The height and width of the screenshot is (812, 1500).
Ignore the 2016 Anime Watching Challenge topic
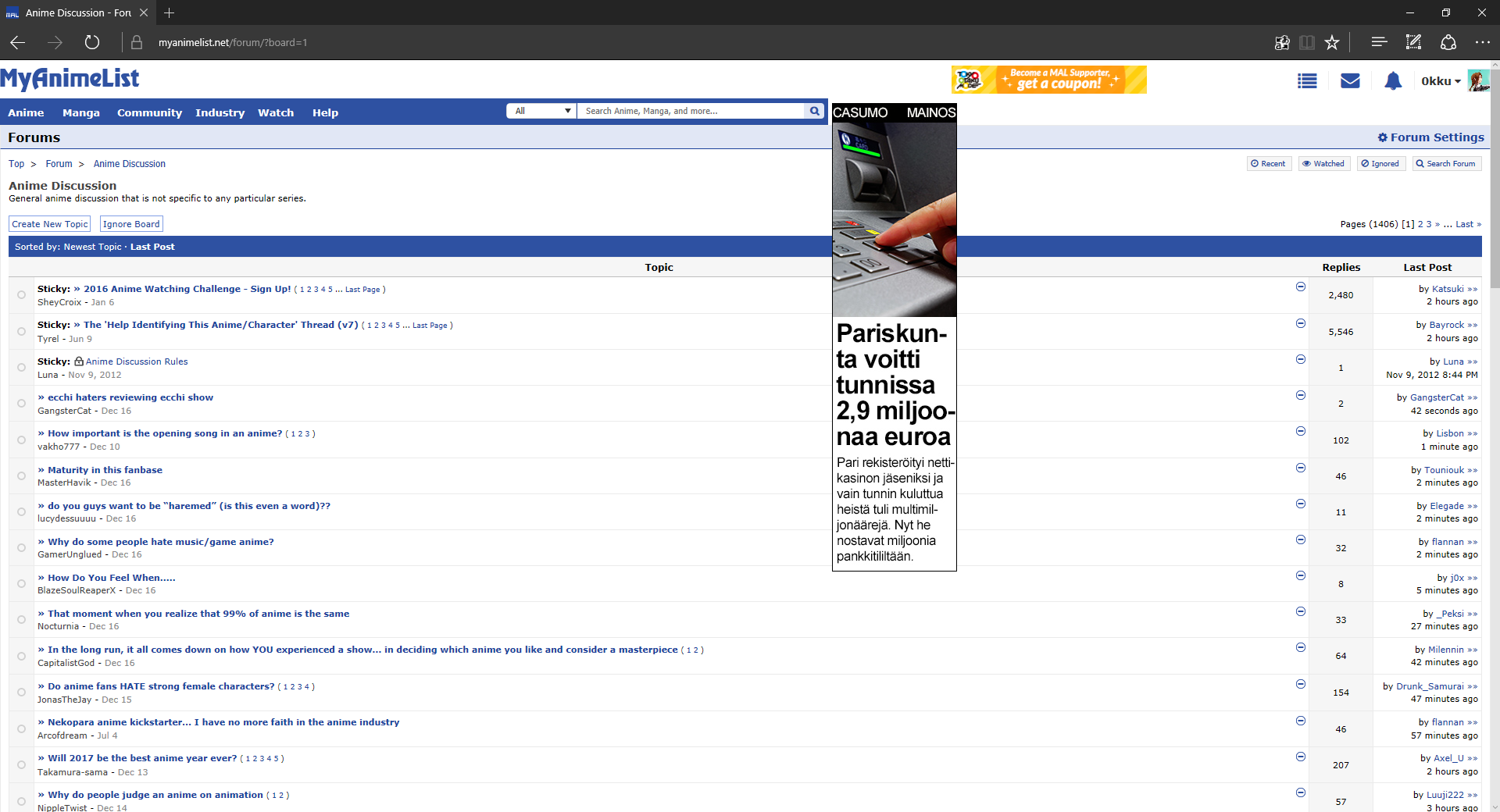click(1301, 287)
